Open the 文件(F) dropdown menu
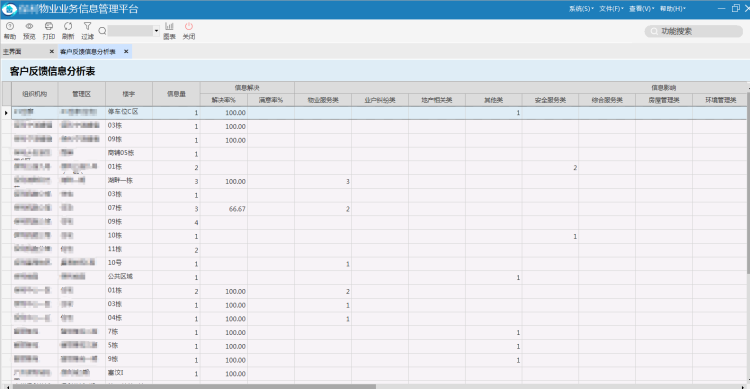 point(611,9)
